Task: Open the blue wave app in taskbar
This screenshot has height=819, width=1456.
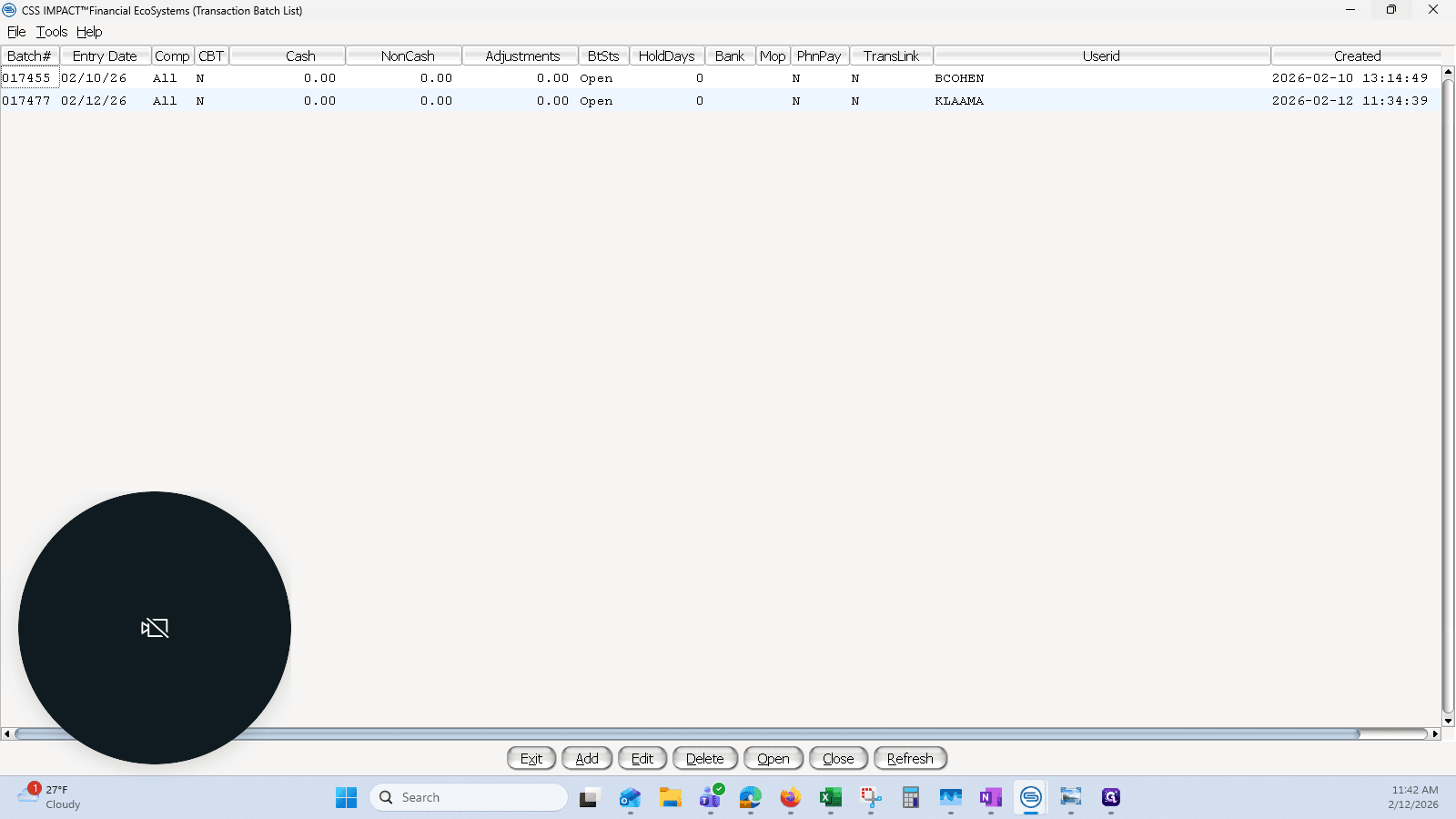Action: click(x=951, y=797)
